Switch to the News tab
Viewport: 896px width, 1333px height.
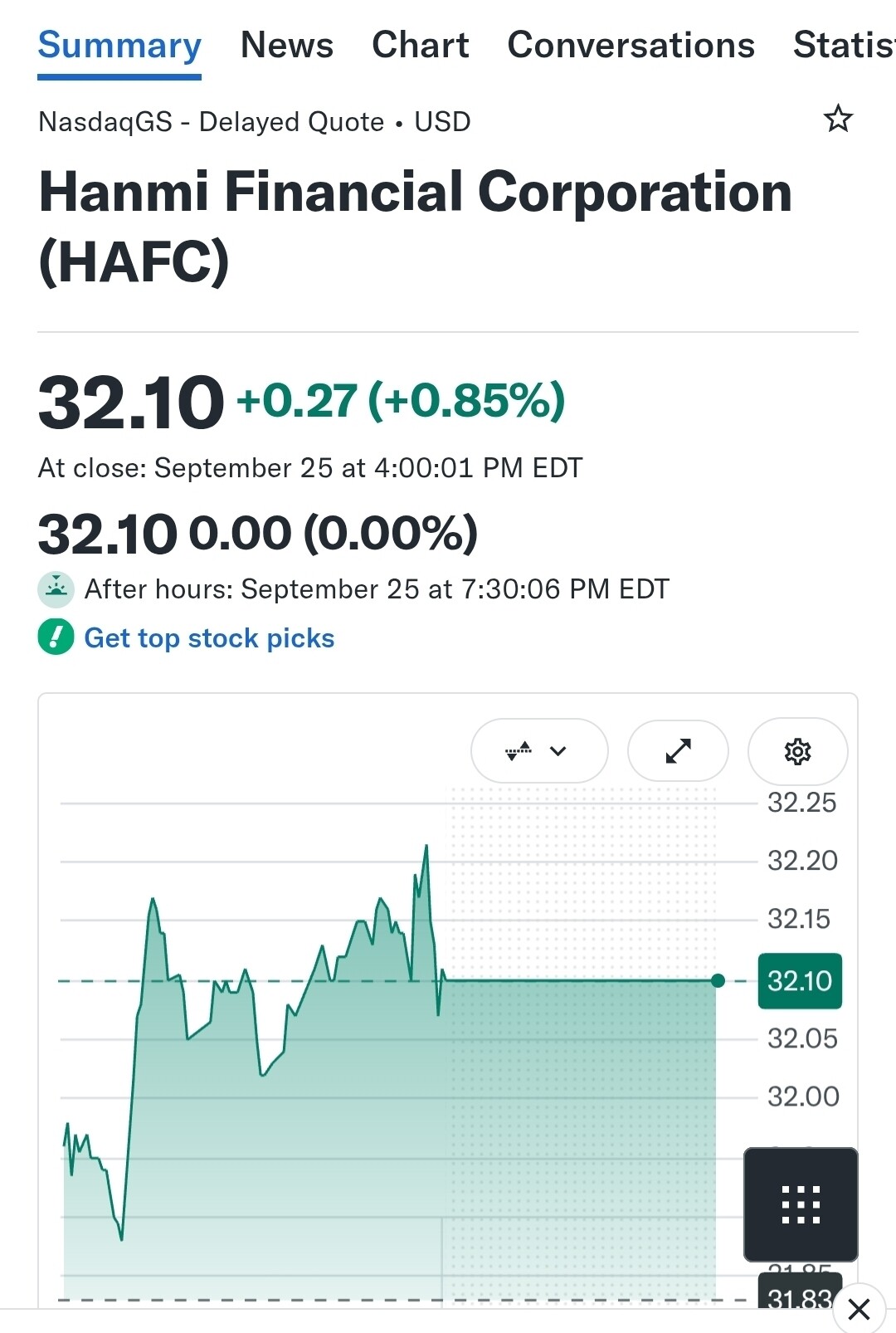(x=287, y=45)
